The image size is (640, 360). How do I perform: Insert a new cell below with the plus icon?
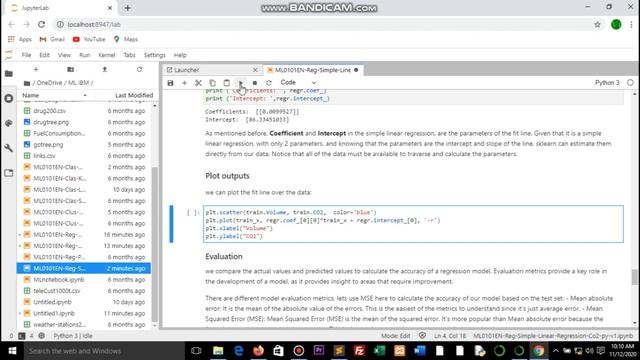click(x=184, y=83)
